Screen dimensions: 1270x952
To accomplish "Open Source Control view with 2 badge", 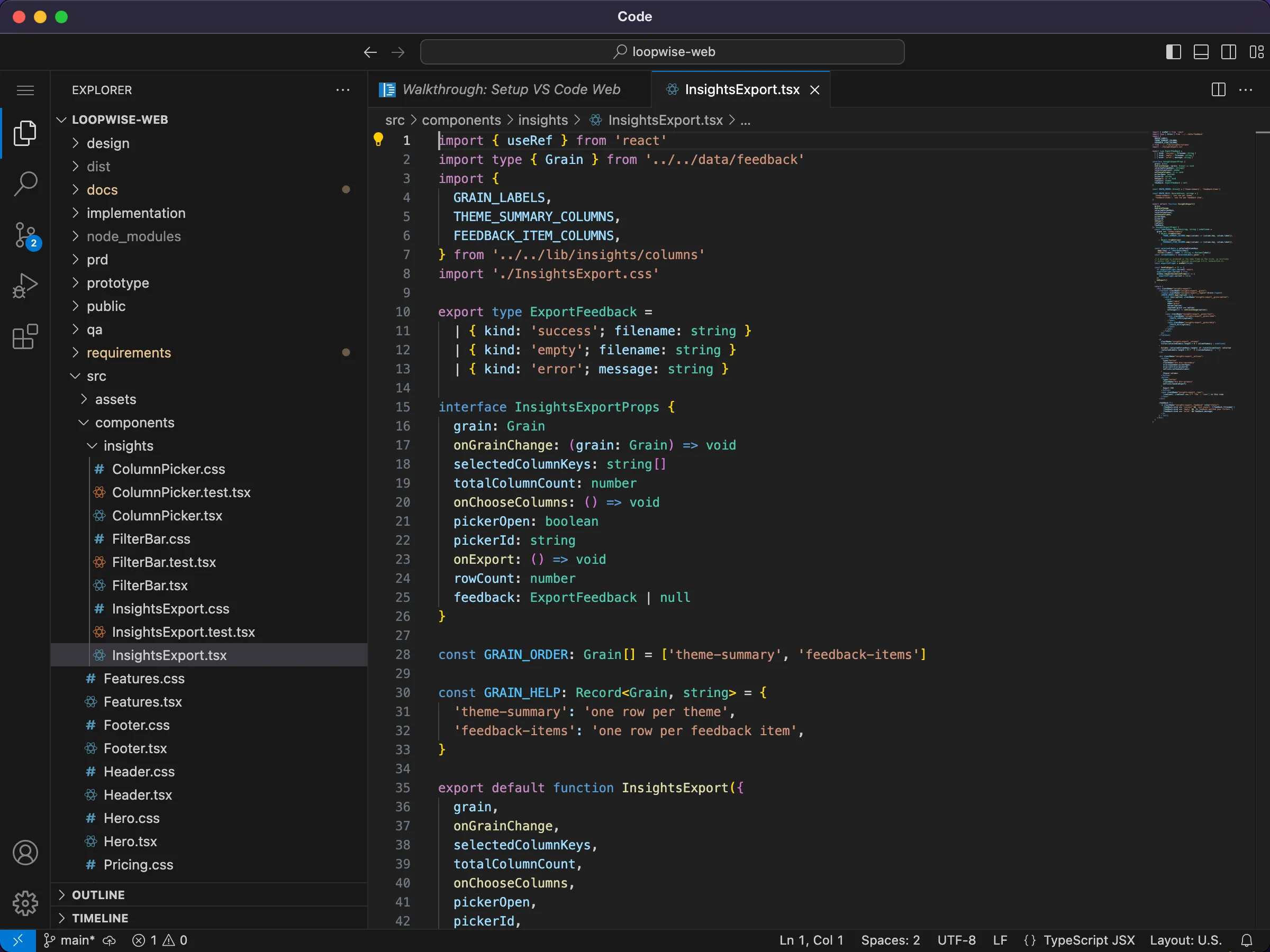I will (25, 235).
